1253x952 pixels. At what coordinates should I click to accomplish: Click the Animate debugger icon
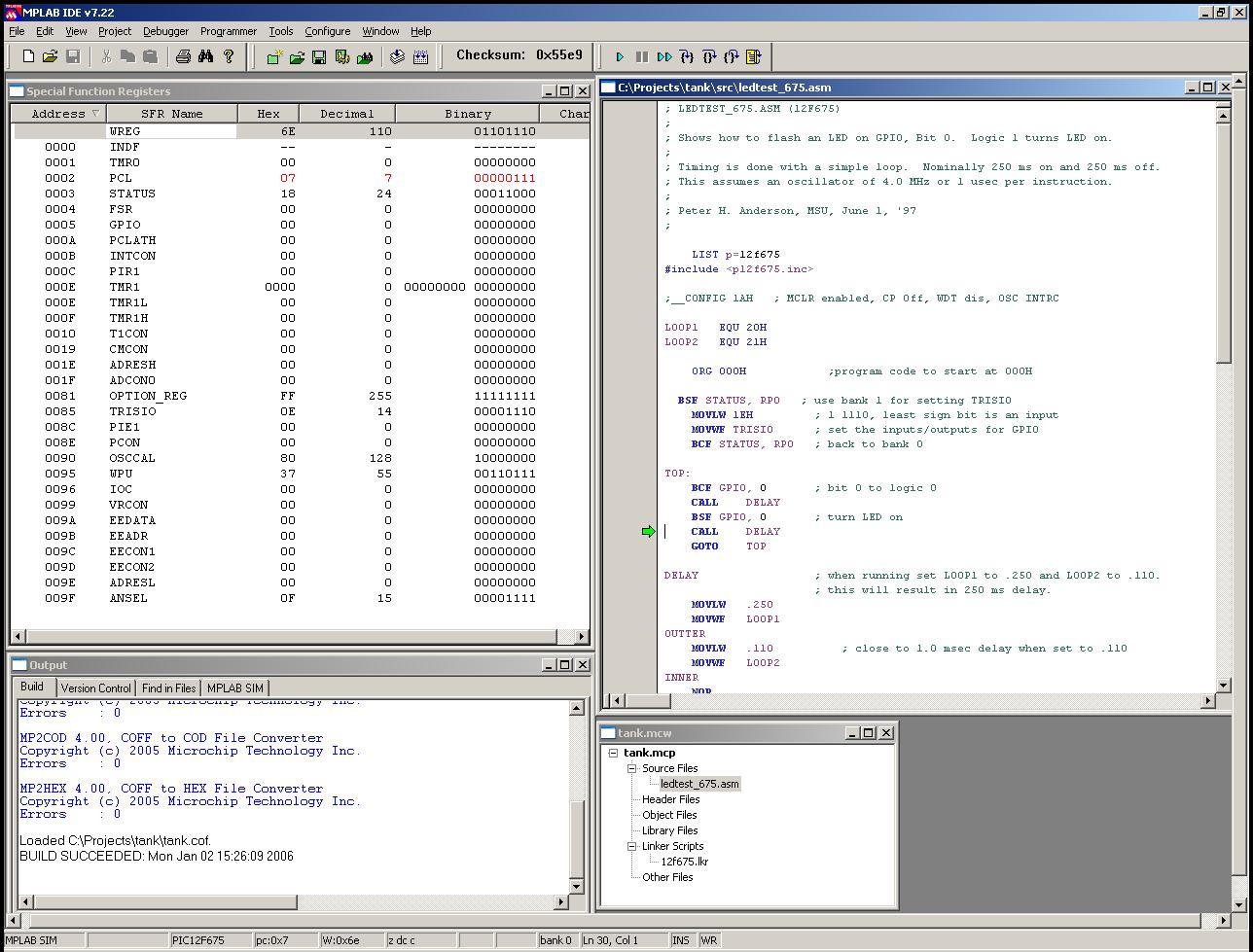664,57
